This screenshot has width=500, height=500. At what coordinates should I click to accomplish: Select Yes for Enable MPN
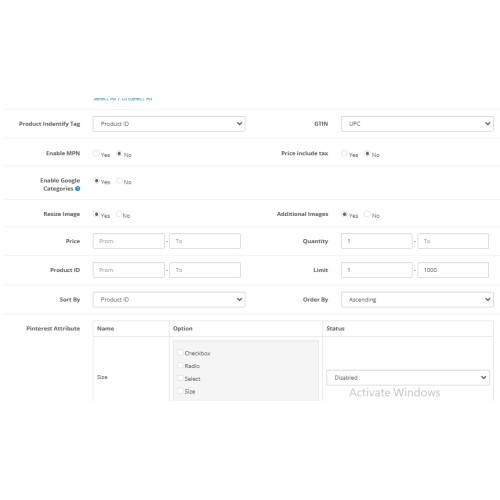tap(96, 154)
